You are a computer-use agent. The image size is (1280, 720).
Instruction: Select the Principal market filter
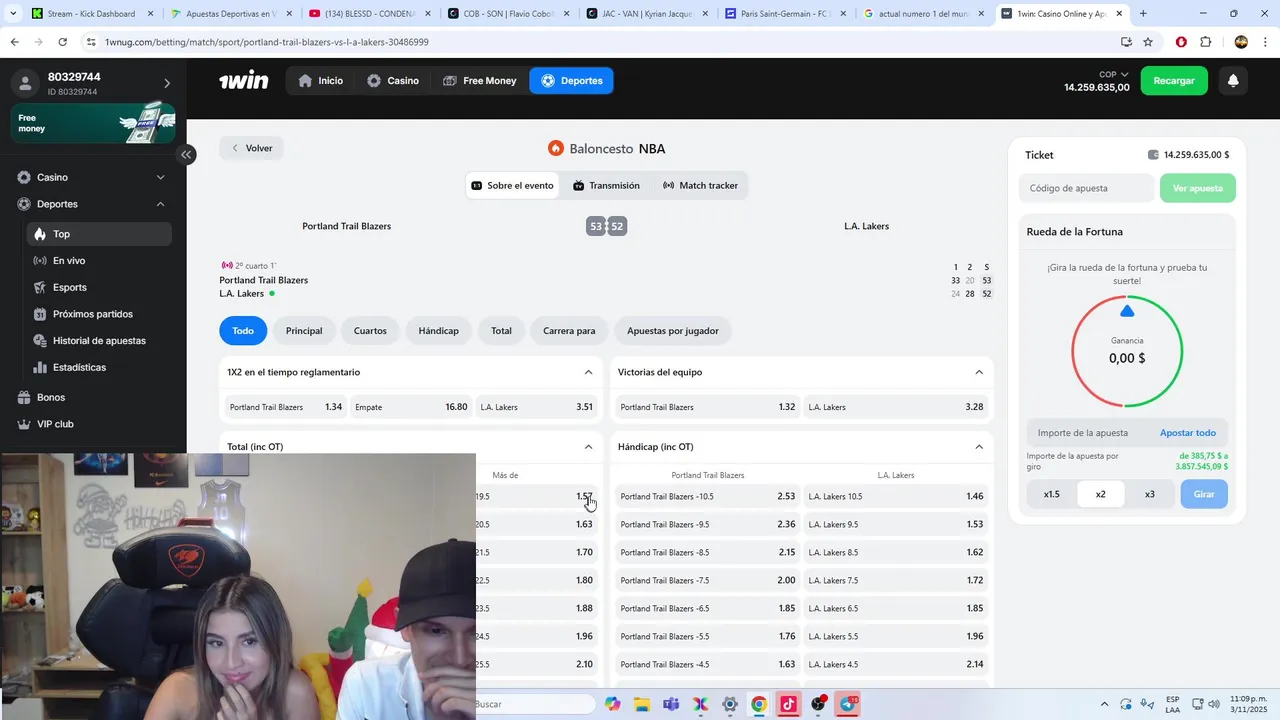pos(304,330)
